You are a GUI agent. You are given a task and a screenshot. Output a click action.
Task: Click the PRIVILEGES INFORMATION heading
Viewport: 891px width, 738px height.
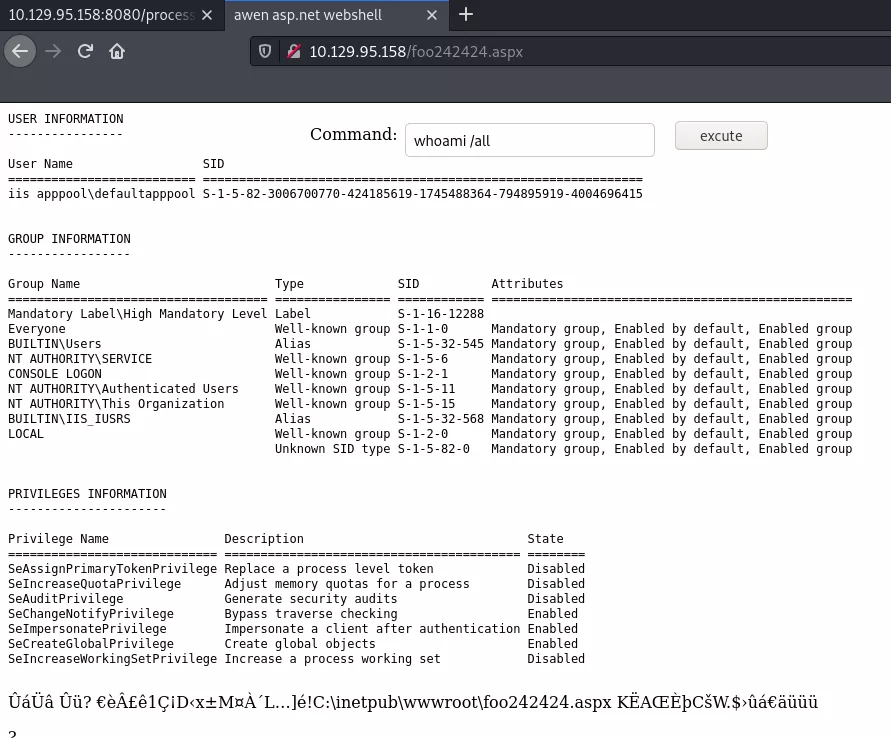point(87,494)
